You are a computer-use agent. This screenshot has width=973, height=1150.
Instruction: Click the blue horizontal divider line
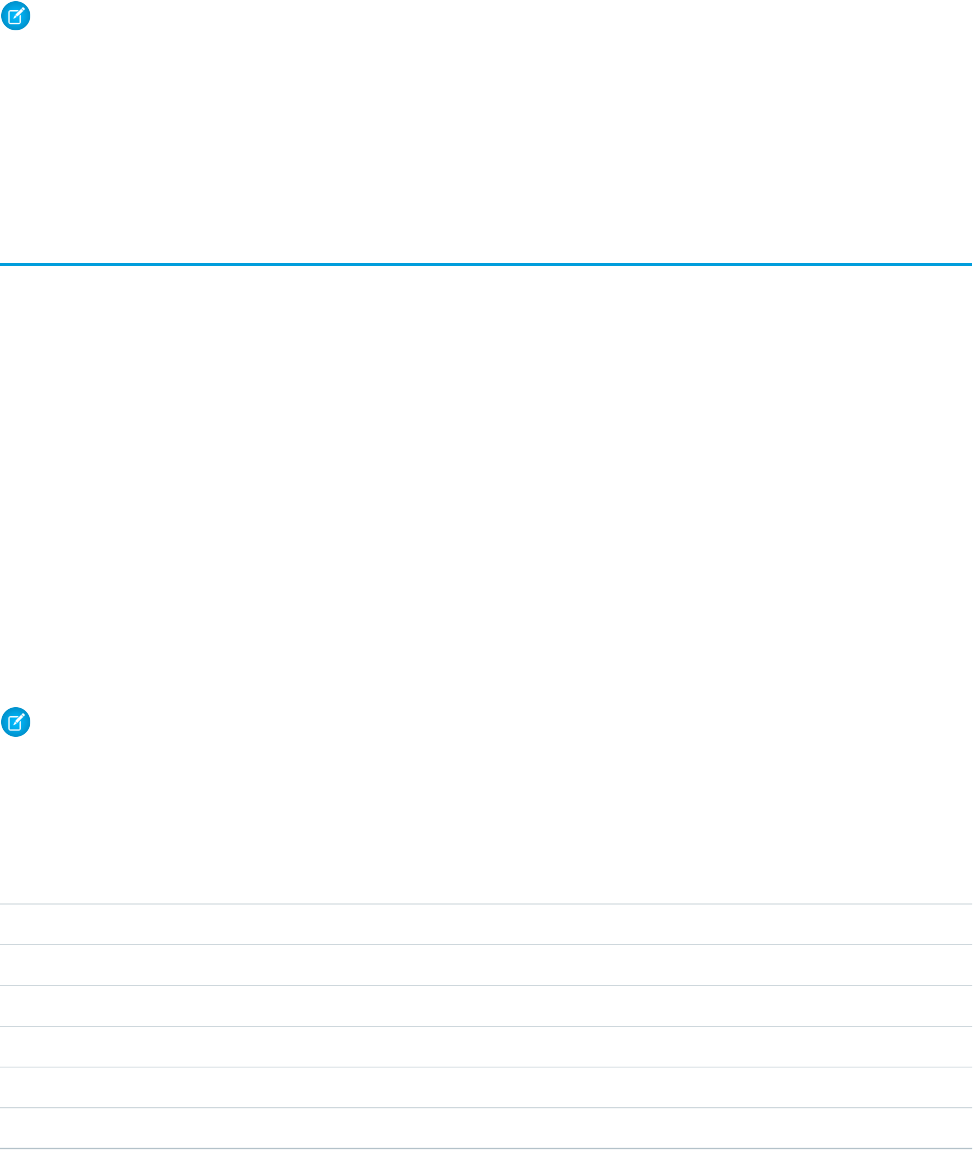(486, 264)
